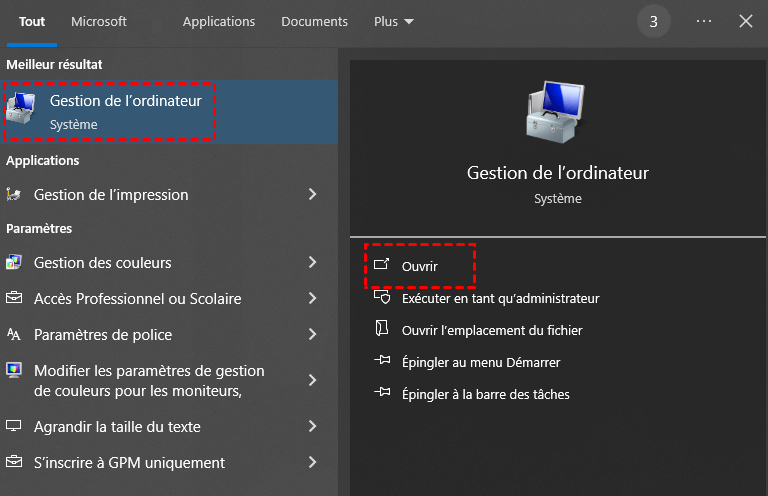This screenshot has width=768, height=496.
Task: Close the search panel with X
Action: click(x=745, y=21)
